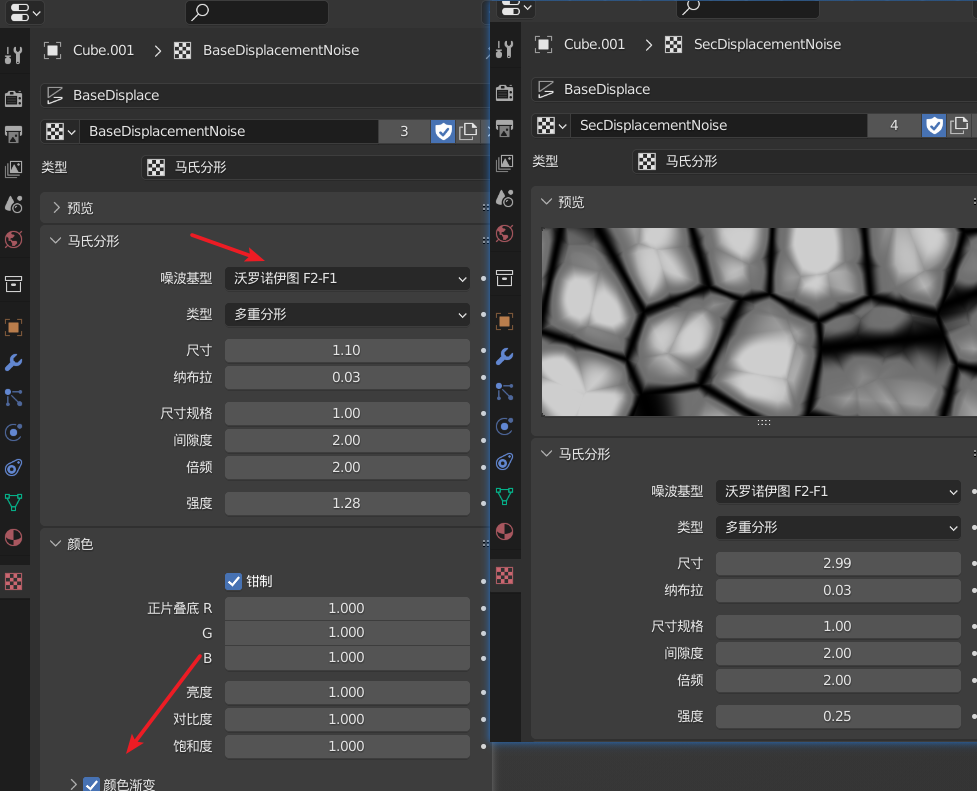
Task: Toggle 钳制 clamp checkbox
Action: click(x=233, y=581)
